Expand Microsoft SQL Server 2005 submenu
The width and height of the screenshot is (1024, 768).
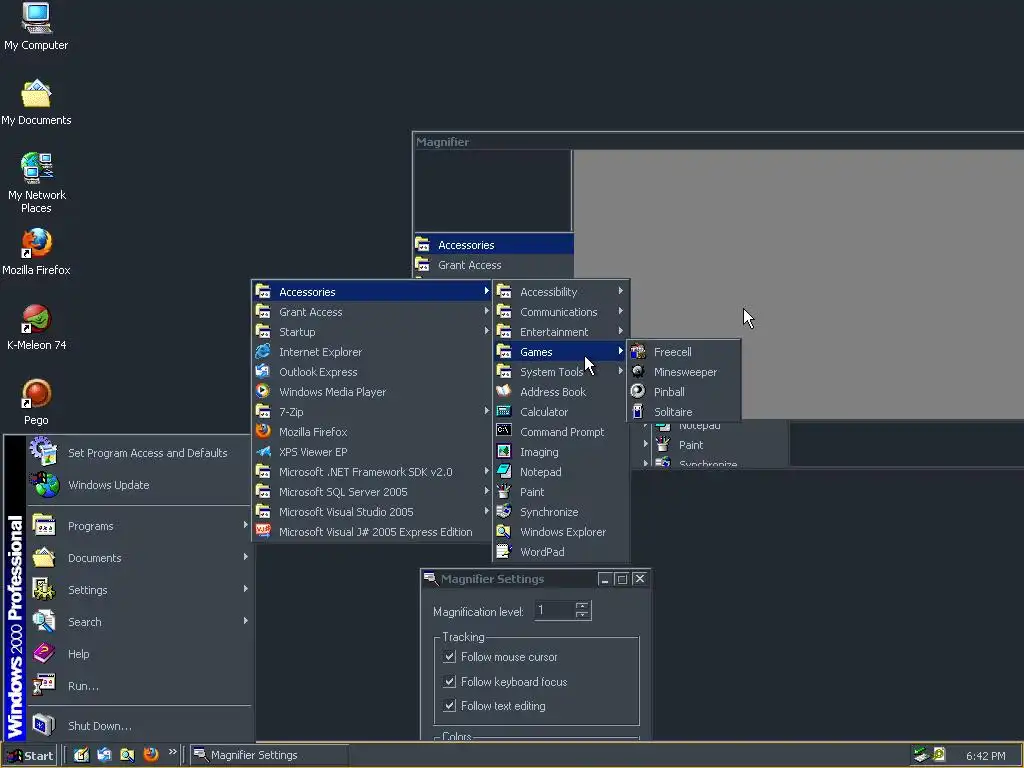coord(372,492)
